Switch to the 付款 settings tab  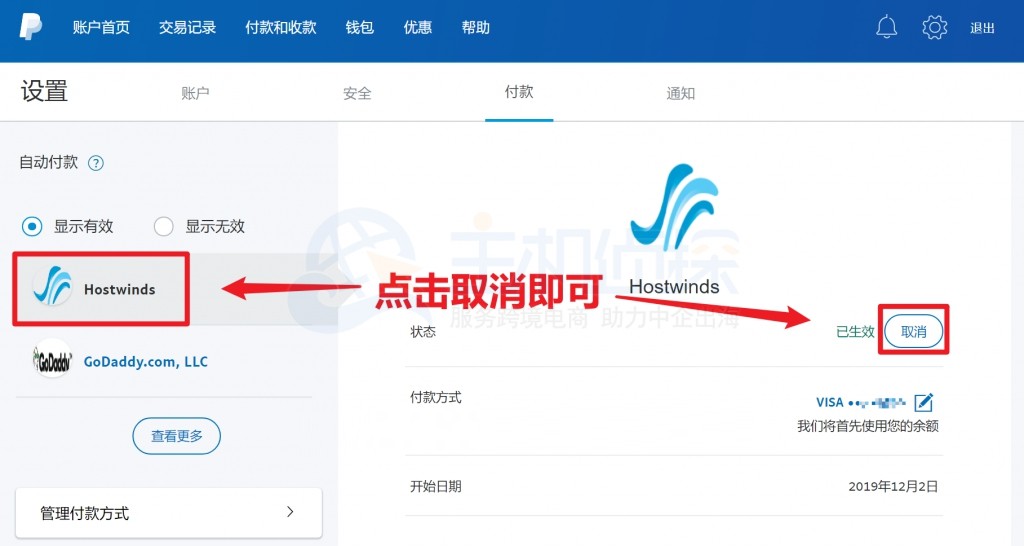pos(519,92)
